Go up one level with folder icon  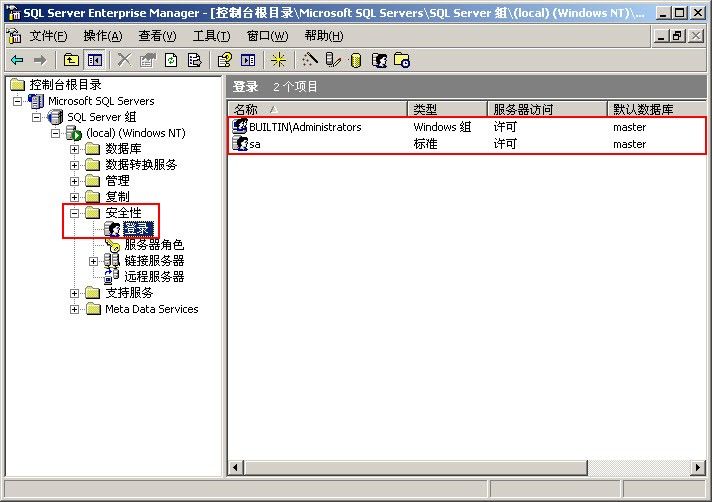[71, 60]
